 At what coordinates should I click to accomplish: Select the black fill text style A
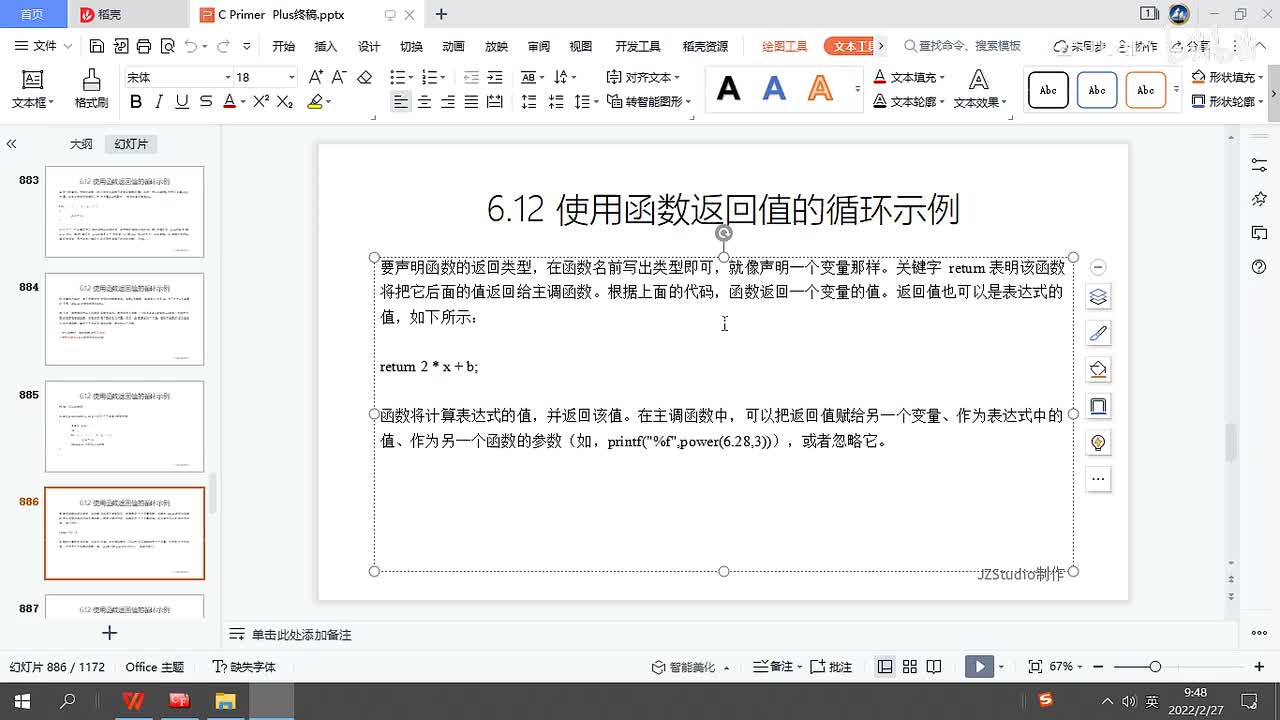pos(729,89)
